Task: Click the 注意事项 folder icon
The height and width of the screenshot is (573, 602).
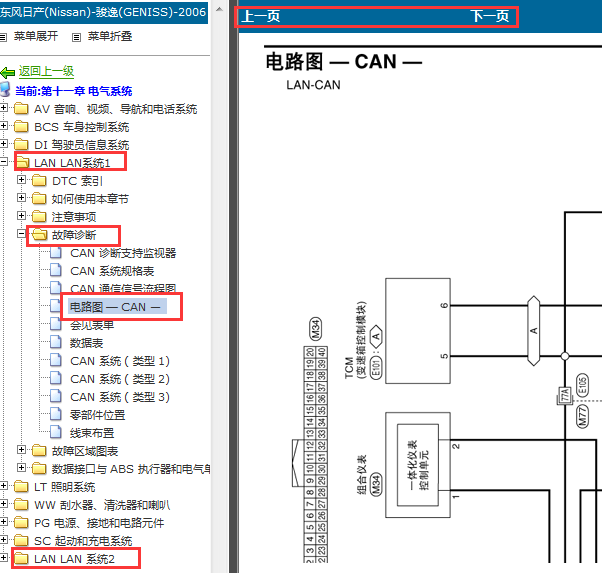Action: 39,217
